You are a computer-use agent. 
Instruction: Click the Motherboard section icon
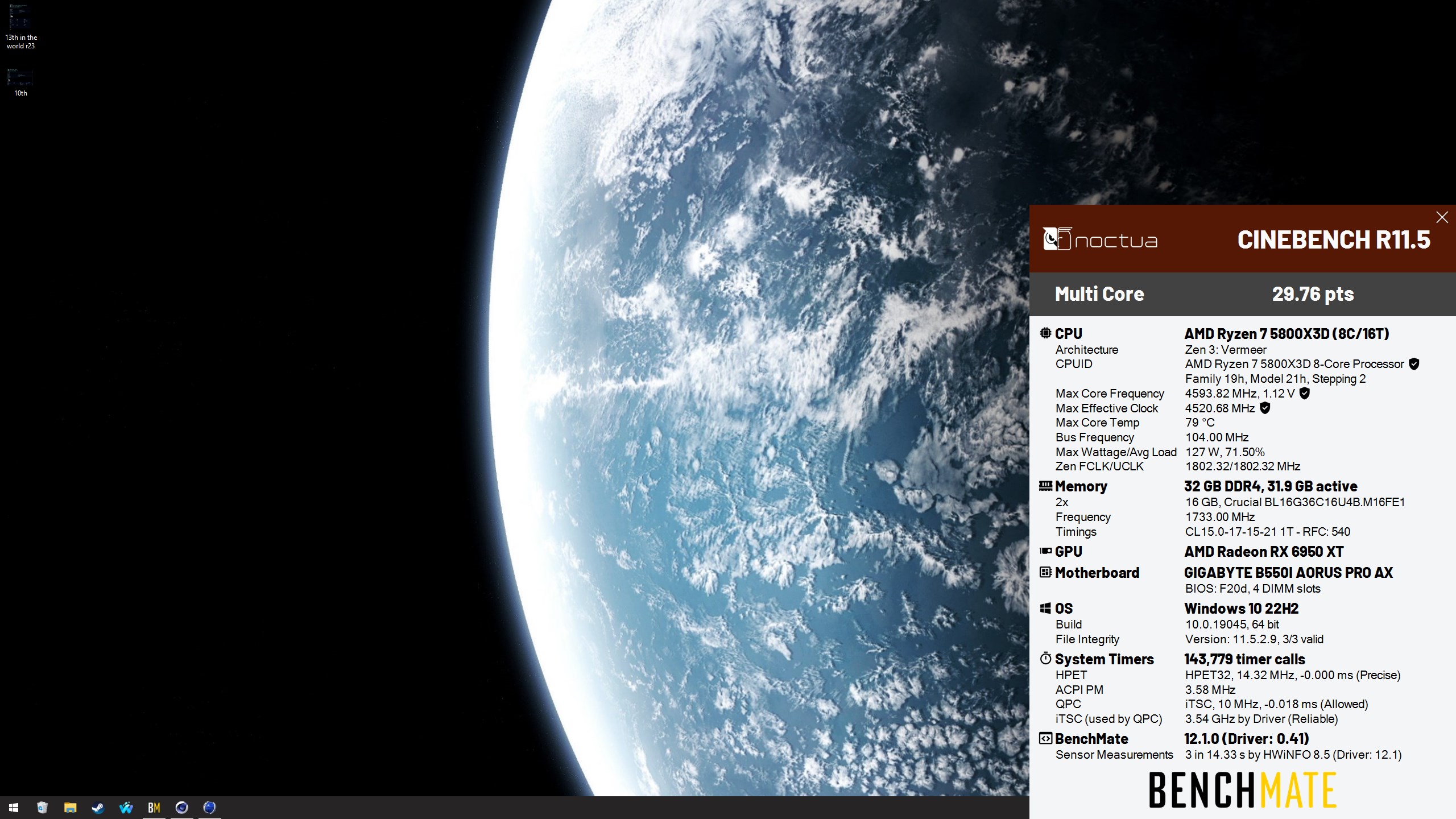click(1045, 572)
